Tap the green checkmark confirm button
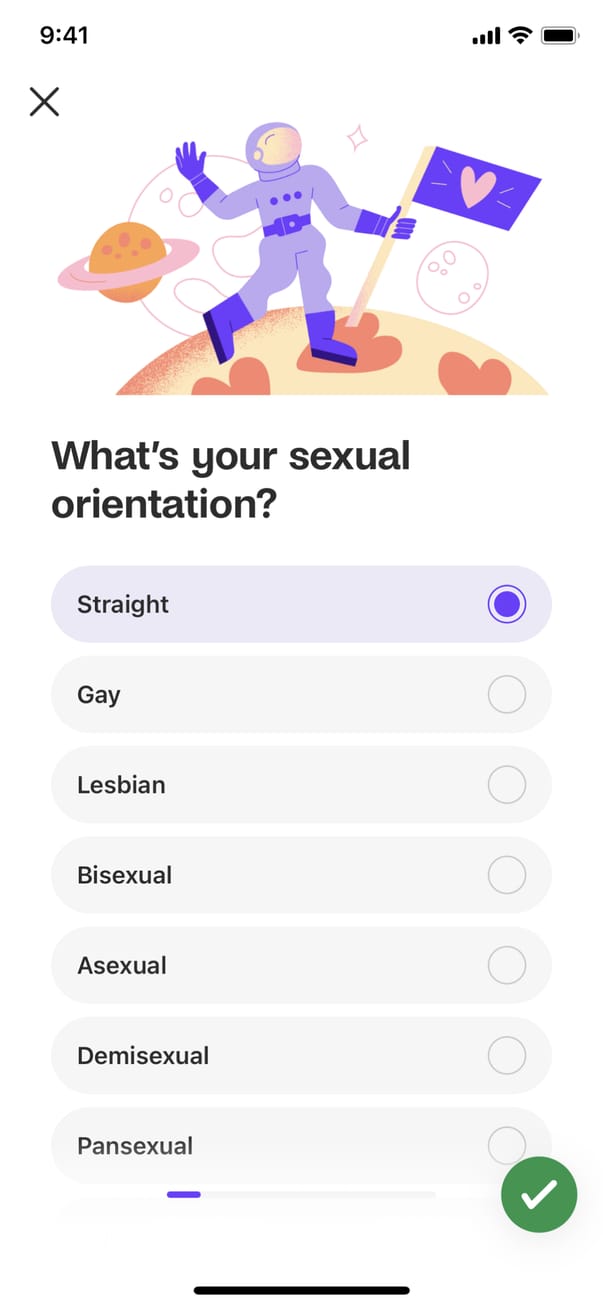This screenshot has width=603, height=1306. [x=539, y=1193]
